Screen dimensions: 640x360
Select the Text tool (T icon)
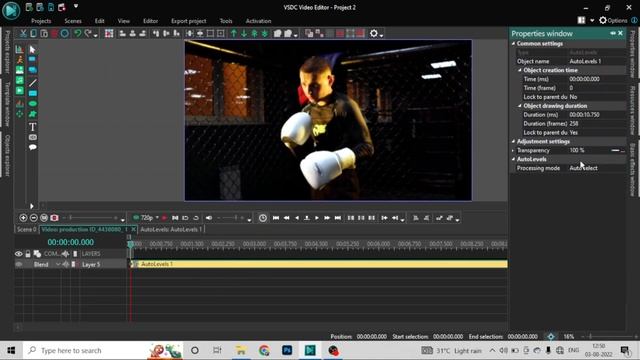[x=33, y=127]
